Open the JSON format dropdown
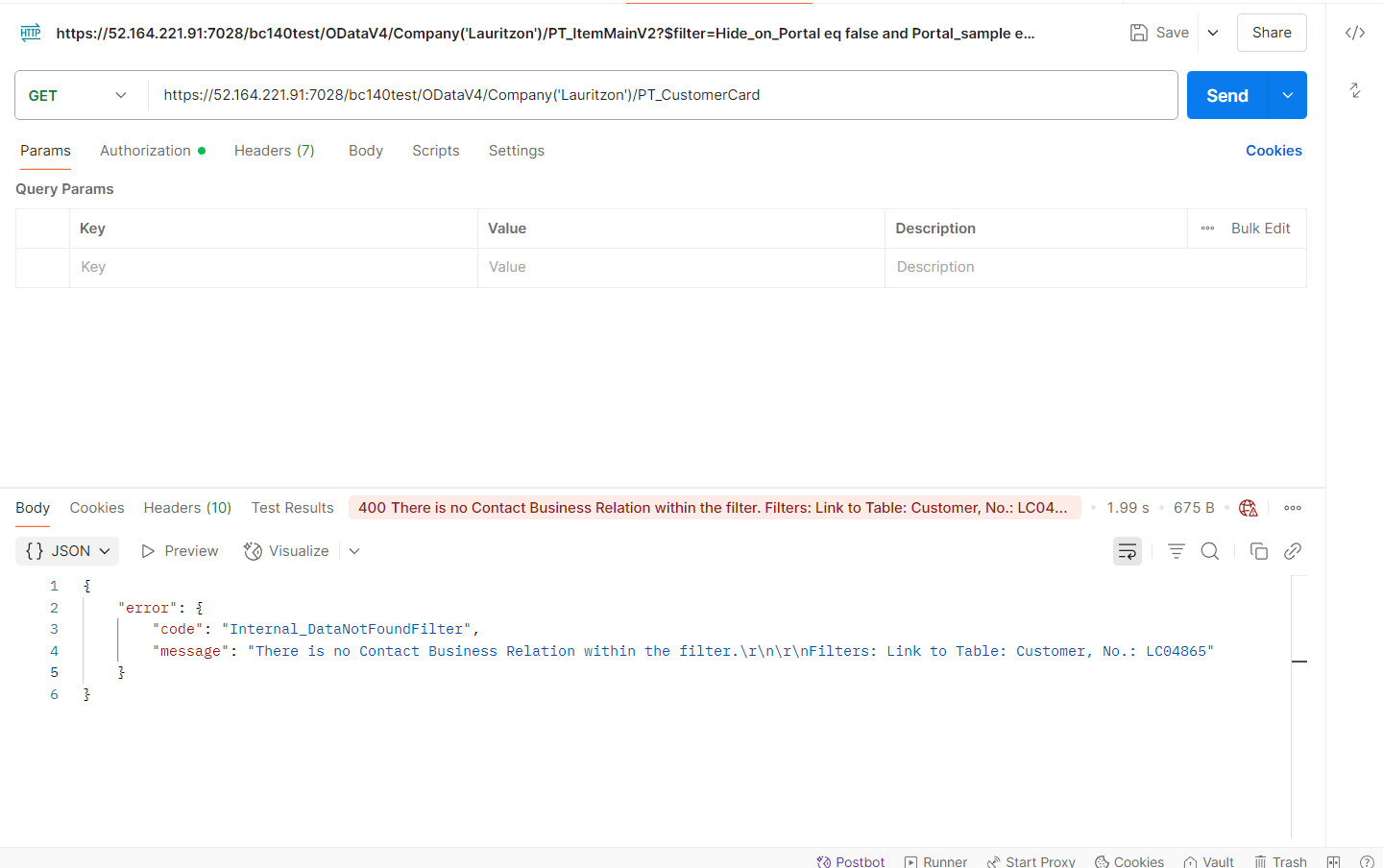The width and height of the screenshot is (1383, 868). [67, 551]
